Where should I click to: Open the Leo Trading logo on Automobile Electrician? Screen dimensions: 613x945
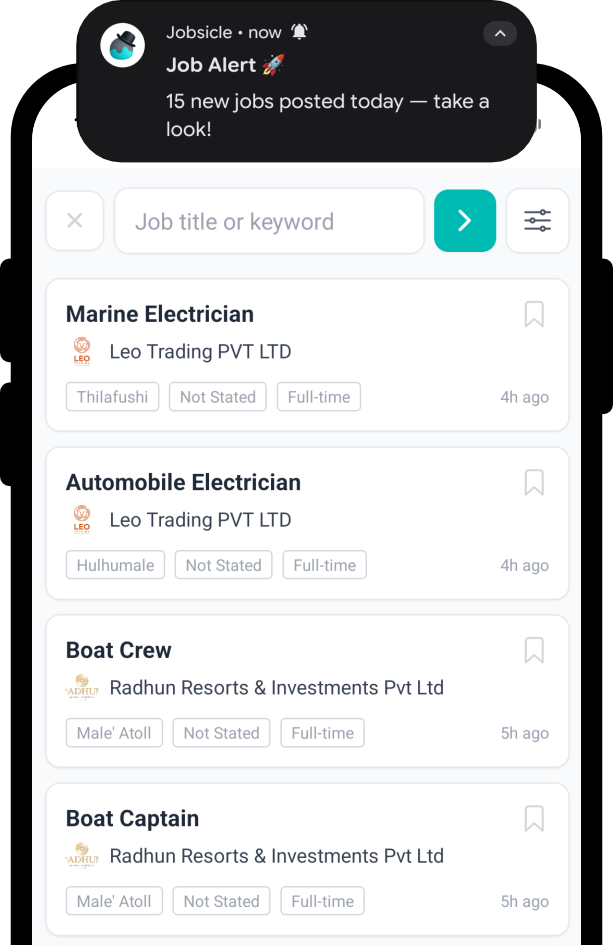tap(81, 519)
